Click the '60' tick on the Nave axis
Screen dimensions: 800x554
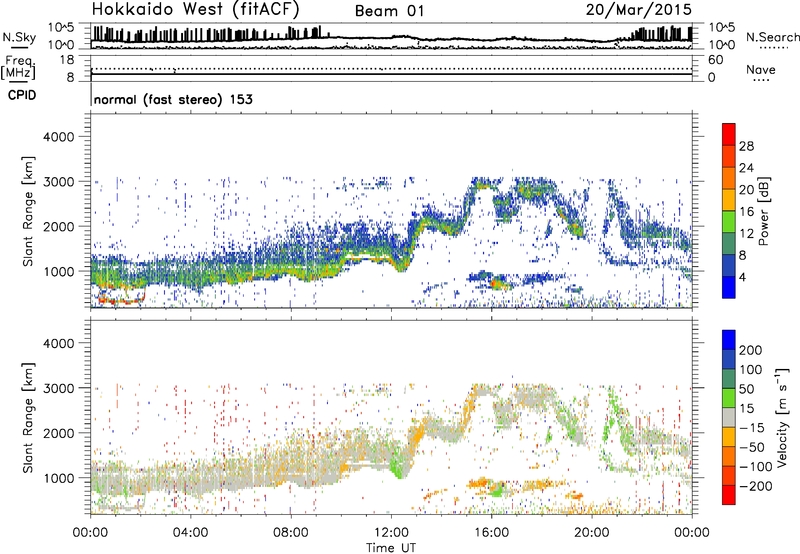click(x=715, y=60)
